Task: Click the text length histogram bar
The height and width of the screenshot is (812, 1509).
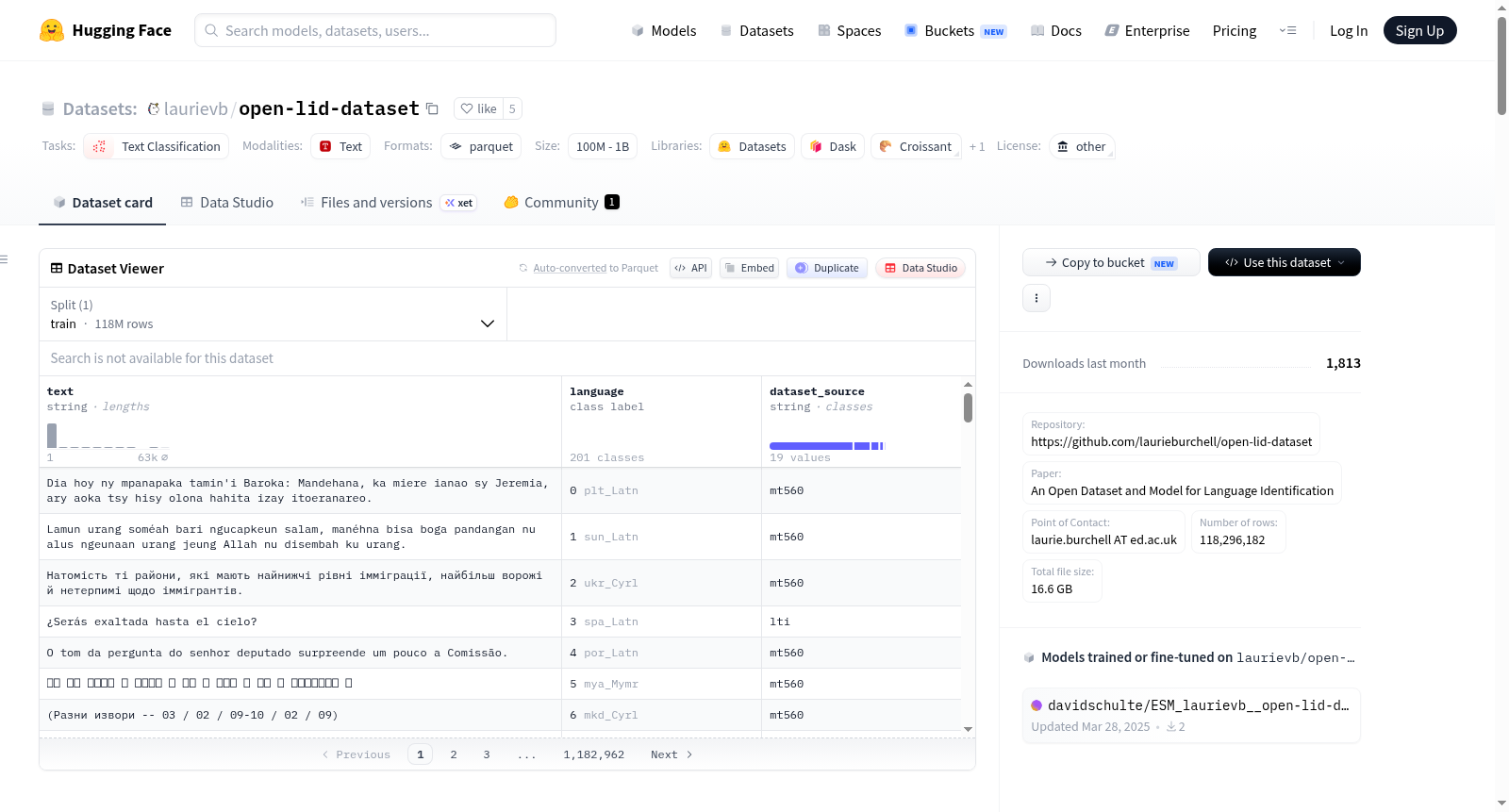Action: coord(52,435)
